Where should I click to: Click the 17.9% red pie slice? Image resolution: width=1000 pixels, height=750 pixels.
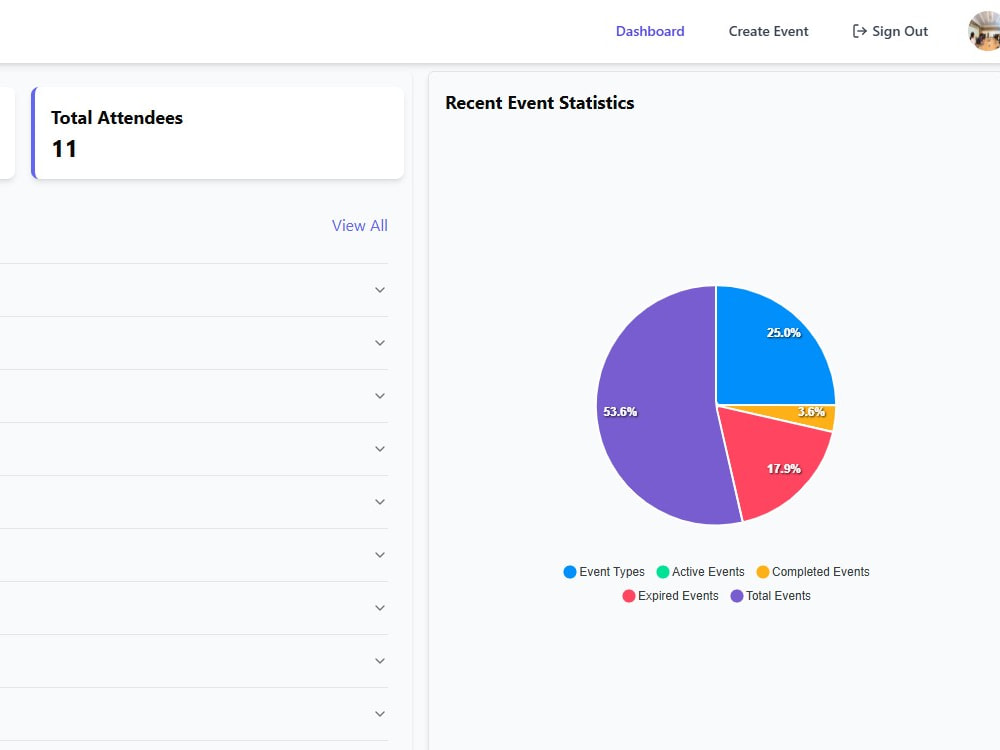[x=775, y=462]
